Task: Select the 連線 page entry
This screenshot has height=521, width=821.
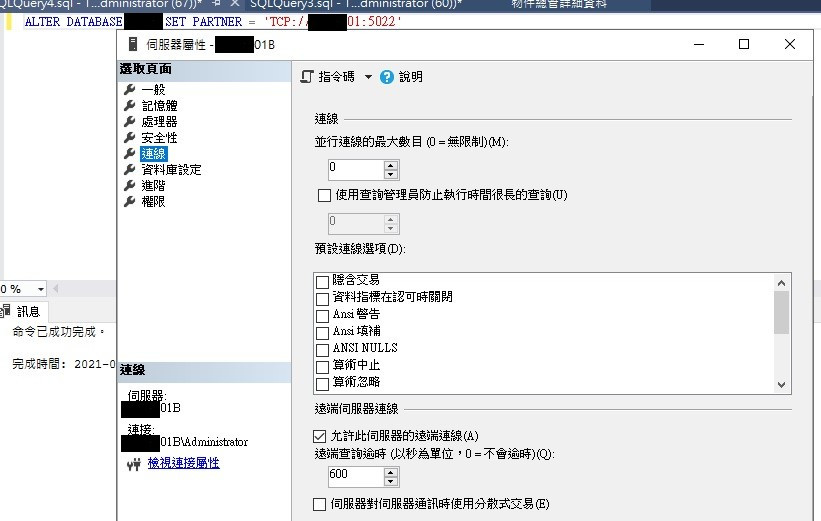Action: pyautogui.click(x=153, y=153)
